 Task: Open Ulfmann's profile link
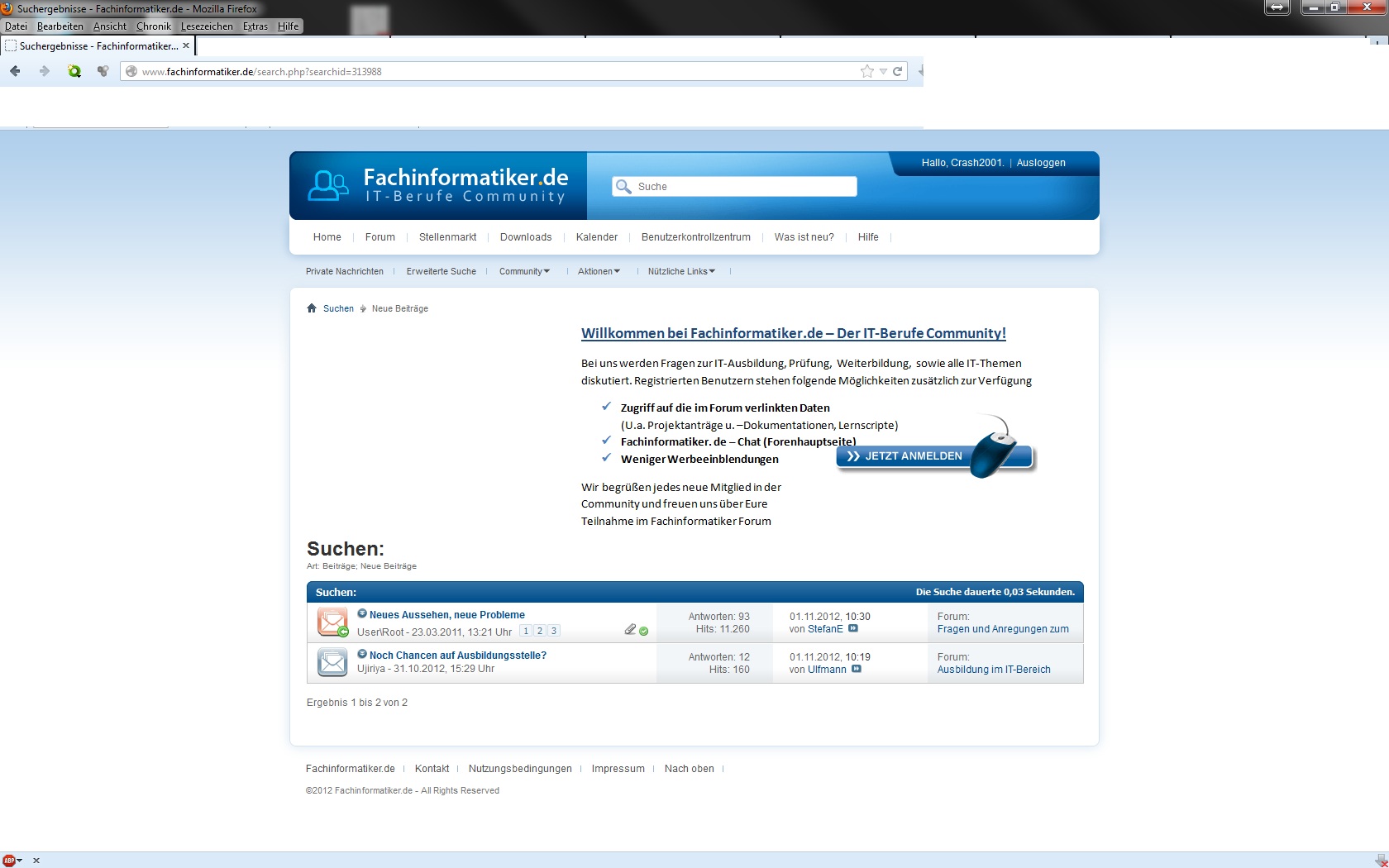827,670
